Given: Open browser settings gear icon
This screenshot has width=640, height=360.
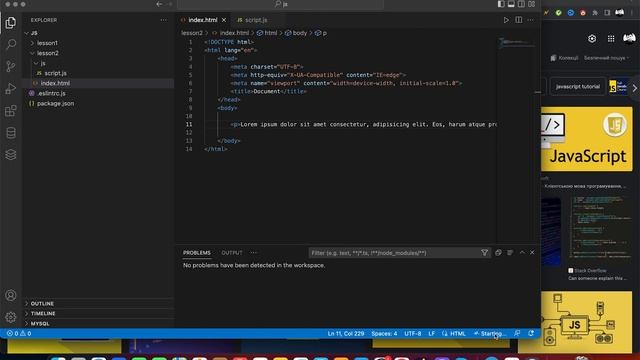Looking at the screenshot, I should pyautogui.click(x=592, y=38).
